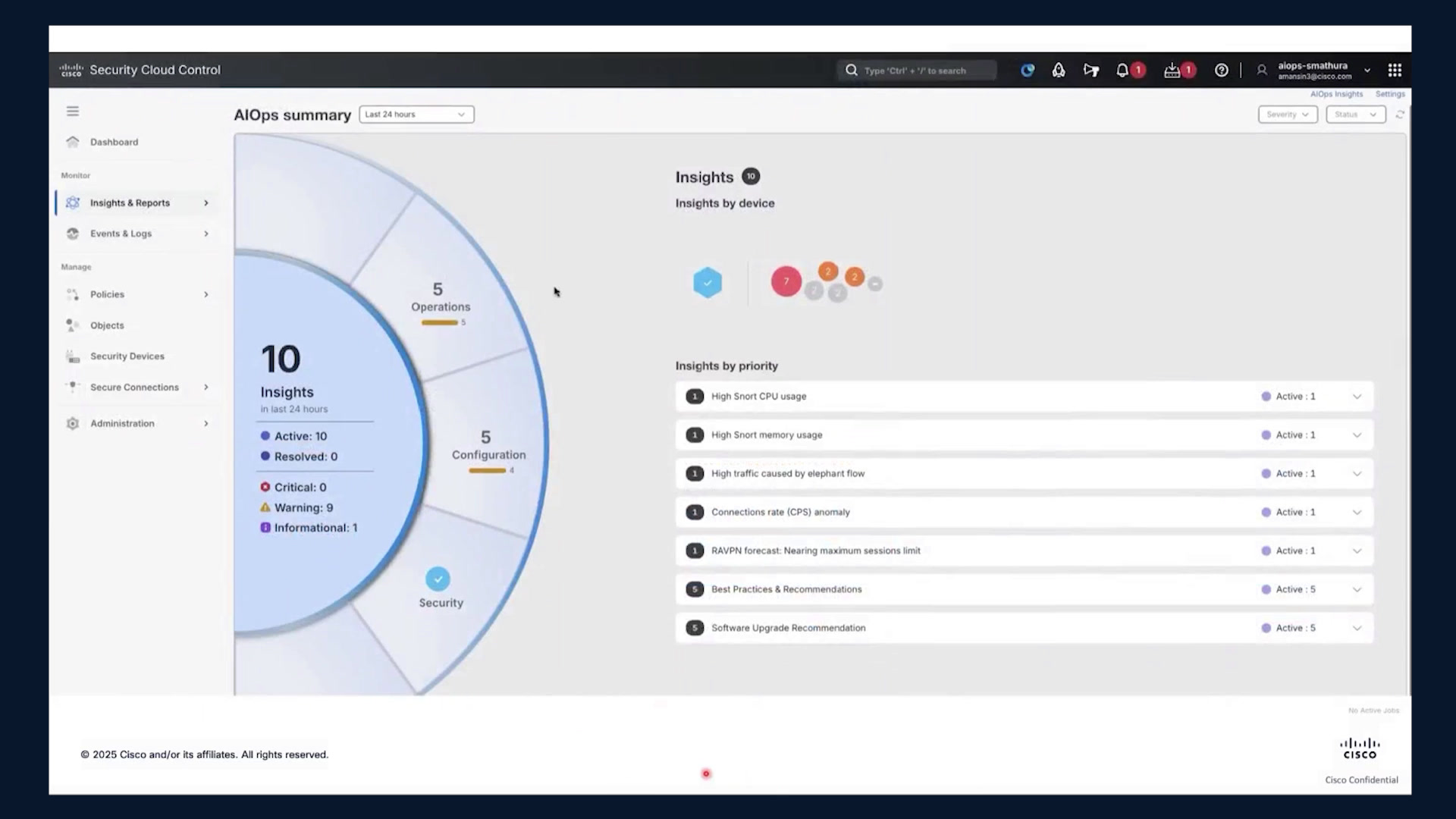Open the Status filter dropdown

(1356, 115)
